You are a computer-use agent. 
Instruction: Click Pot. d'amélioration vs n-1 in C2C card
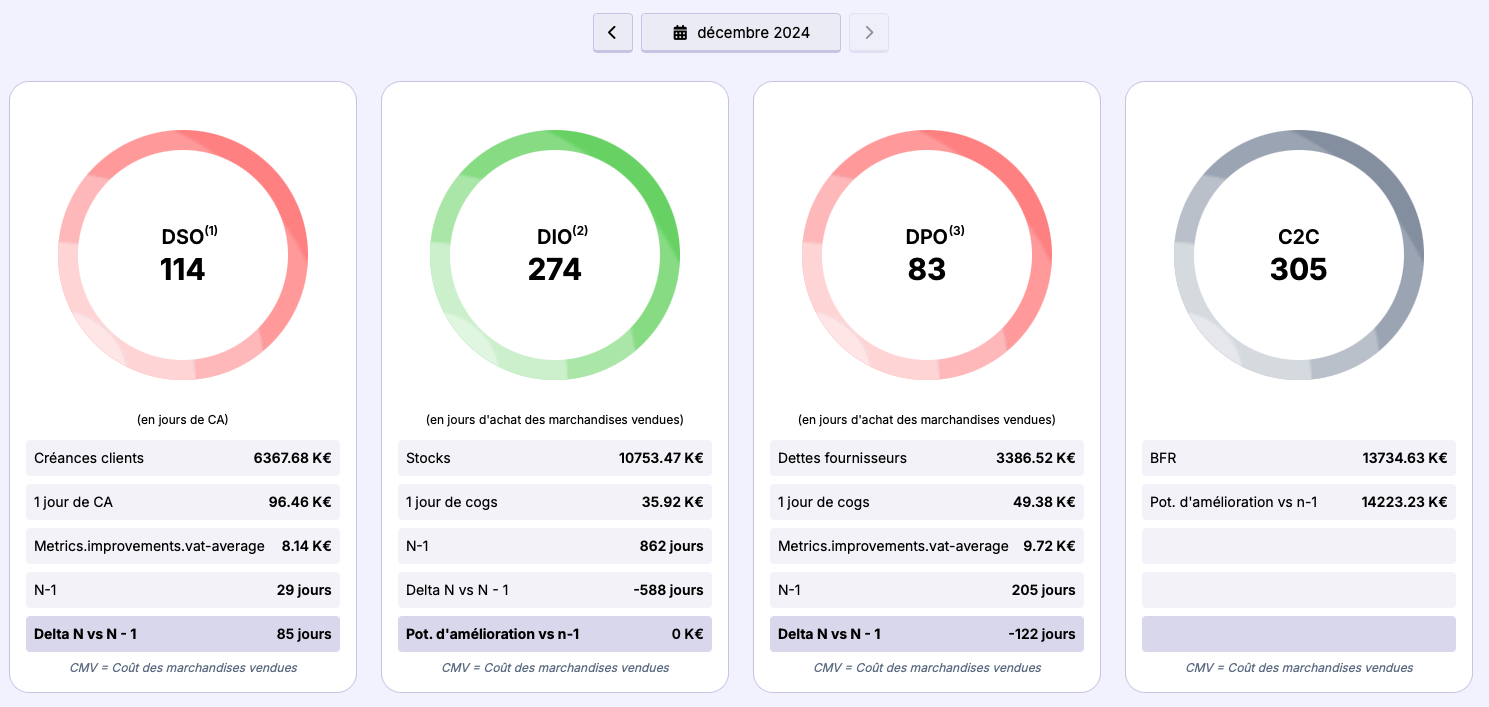click(1299, 502)
